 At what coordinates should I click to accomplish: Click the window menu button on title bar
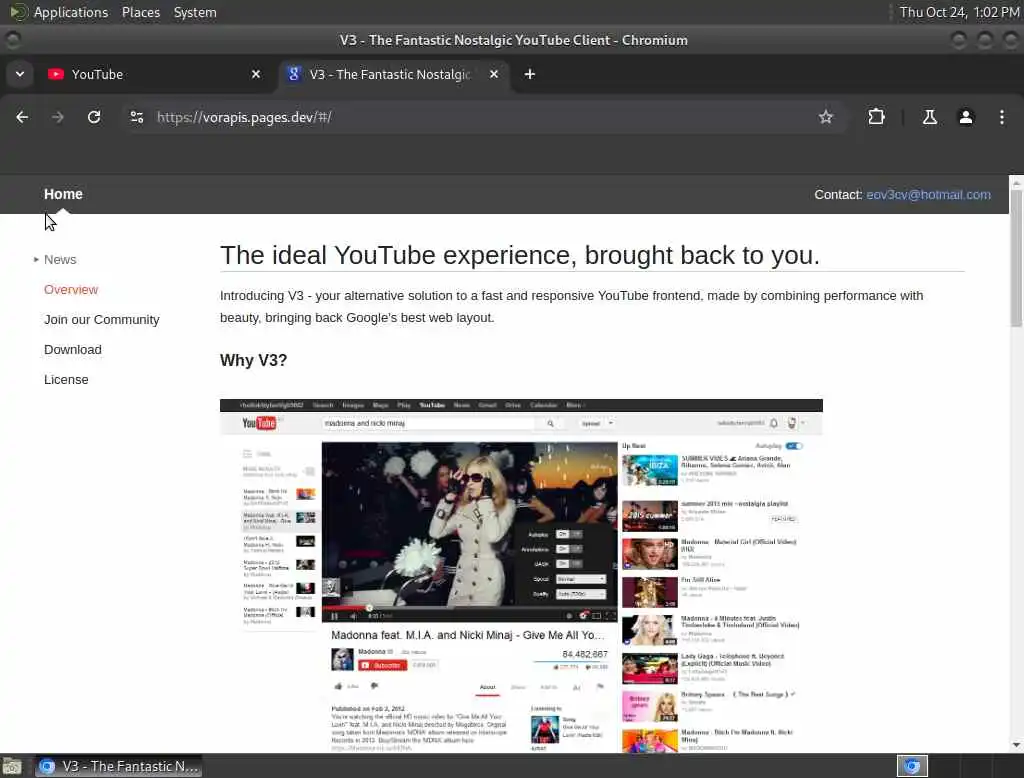pos(12,40)
